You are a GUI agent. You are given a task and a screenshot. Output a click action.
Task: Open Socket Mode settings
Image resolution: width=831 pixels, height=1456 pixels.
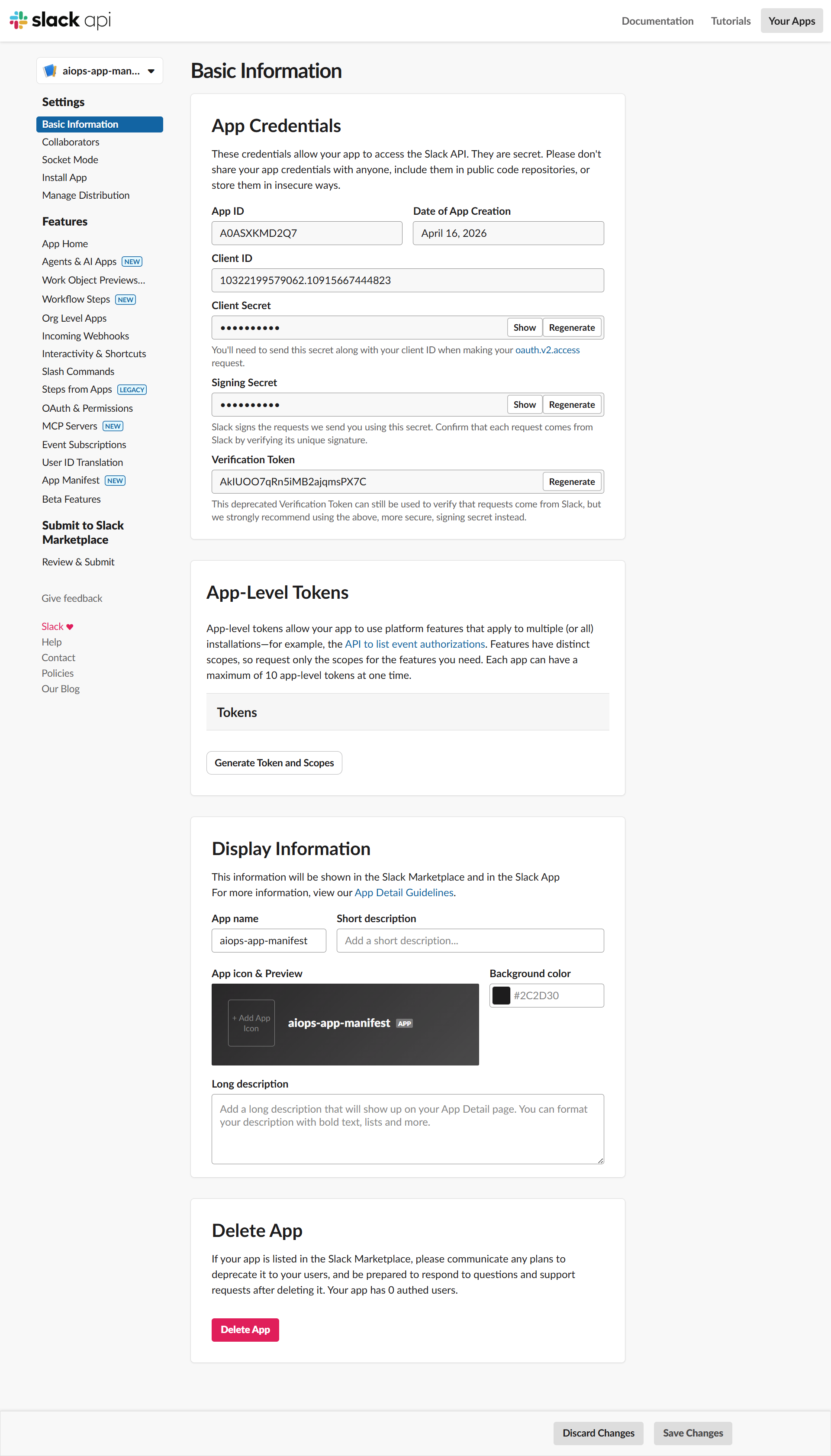tap(70, 160)
